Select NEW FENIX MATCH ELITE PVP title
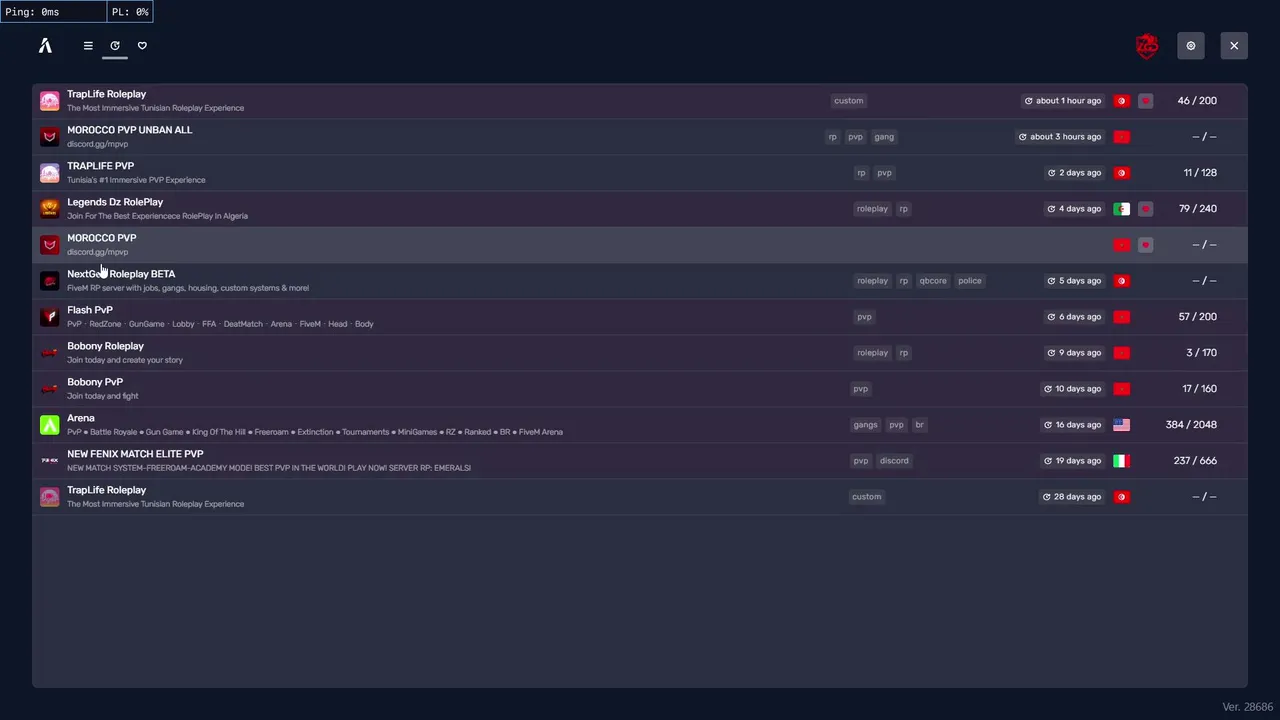The image size is (1280, 720). click(x=135, y=454)
